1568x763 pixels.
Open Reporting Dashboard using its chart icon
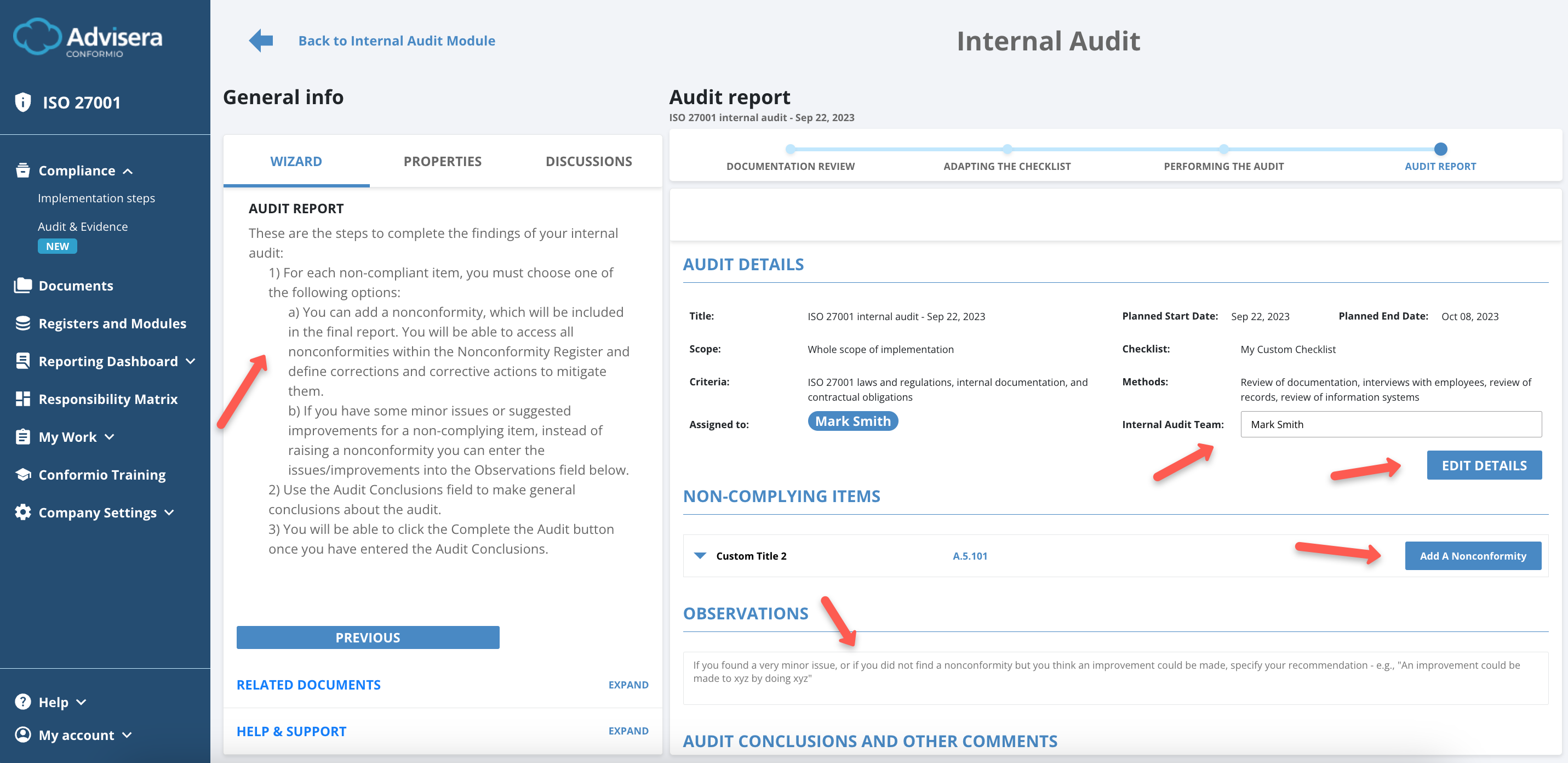(x=22, y=361)
